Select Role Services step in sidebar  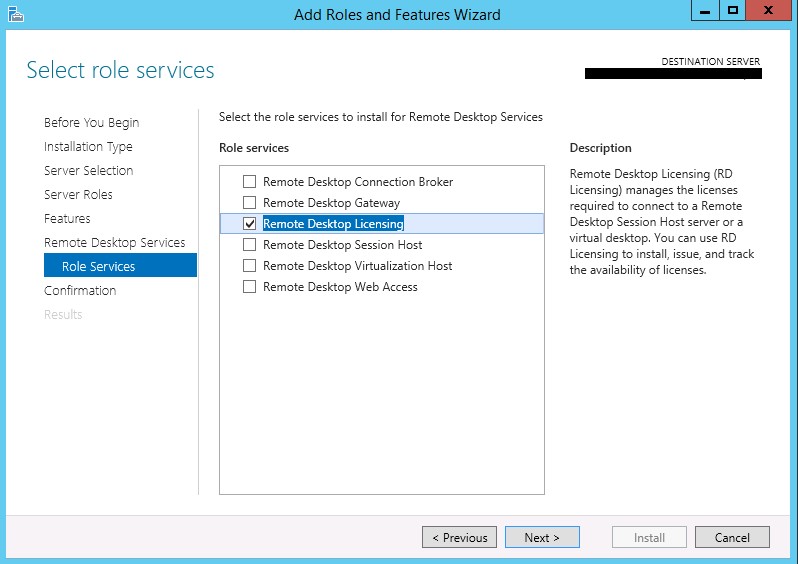(120, 265)
